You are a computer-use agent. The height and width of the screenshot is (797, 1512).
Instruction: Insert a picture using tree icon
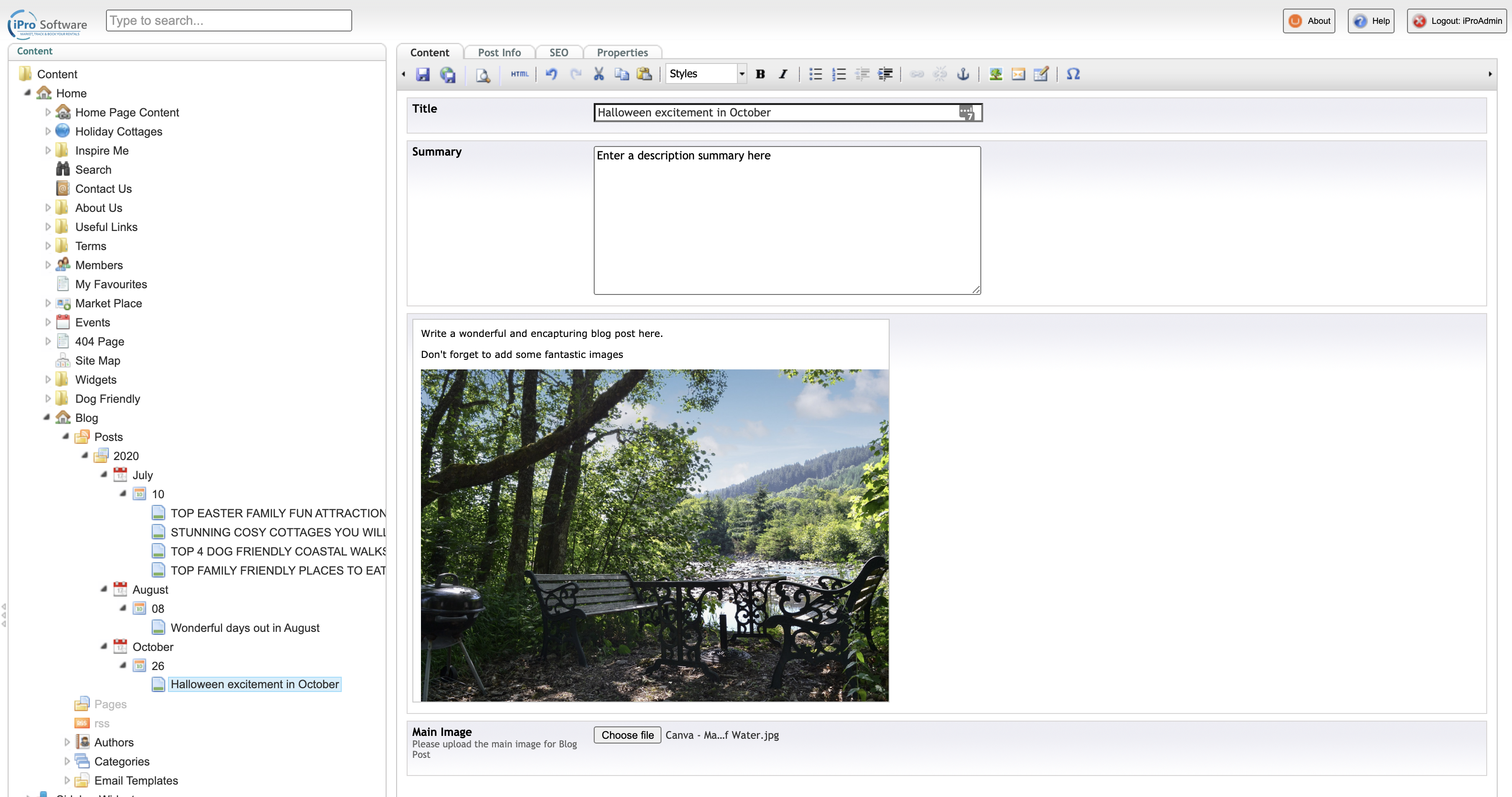(x=996, y=74)
